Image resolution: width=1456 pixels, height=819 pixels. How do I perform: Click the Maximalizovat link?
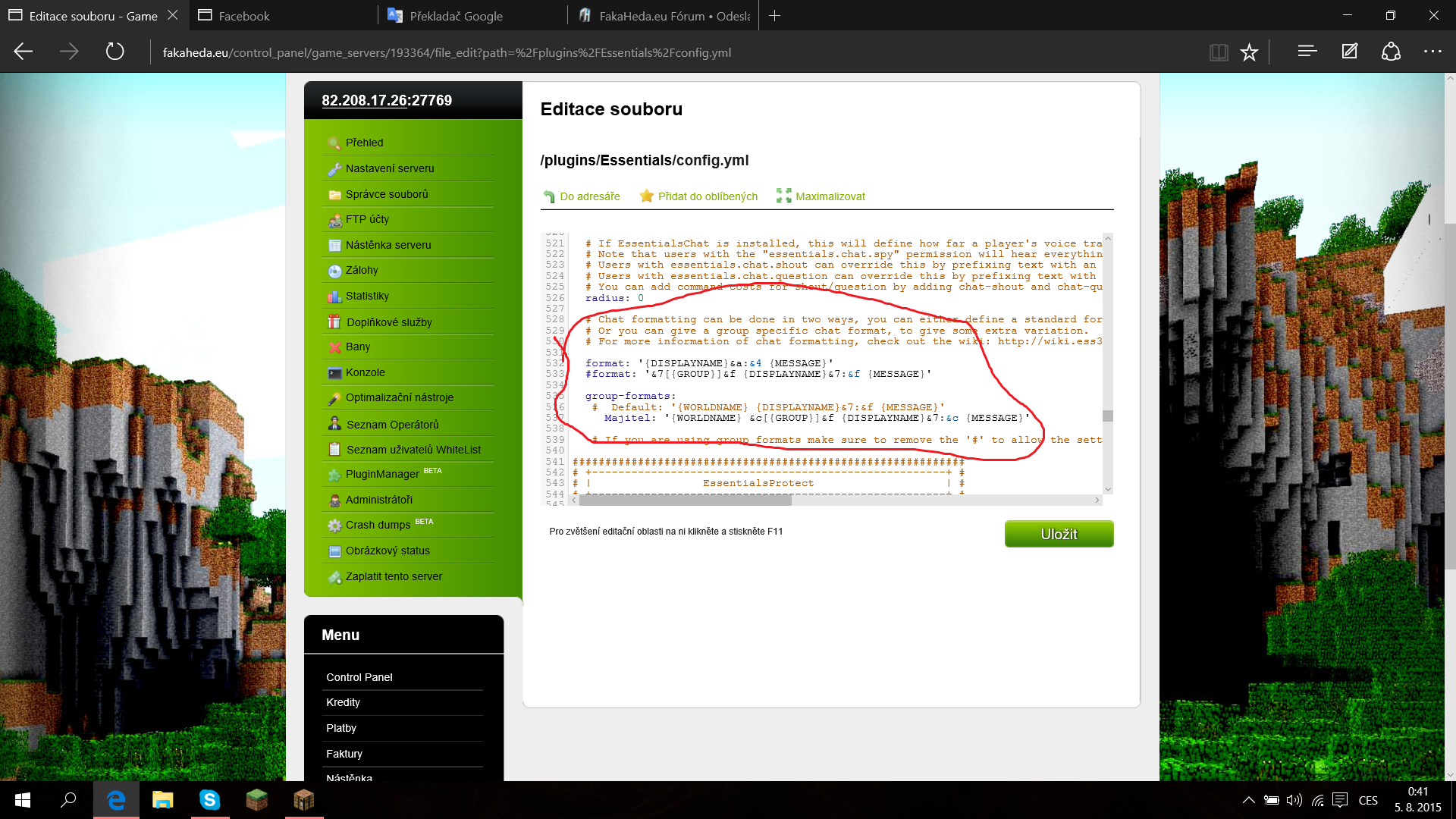pyautogui.click(x=830, y=196)
